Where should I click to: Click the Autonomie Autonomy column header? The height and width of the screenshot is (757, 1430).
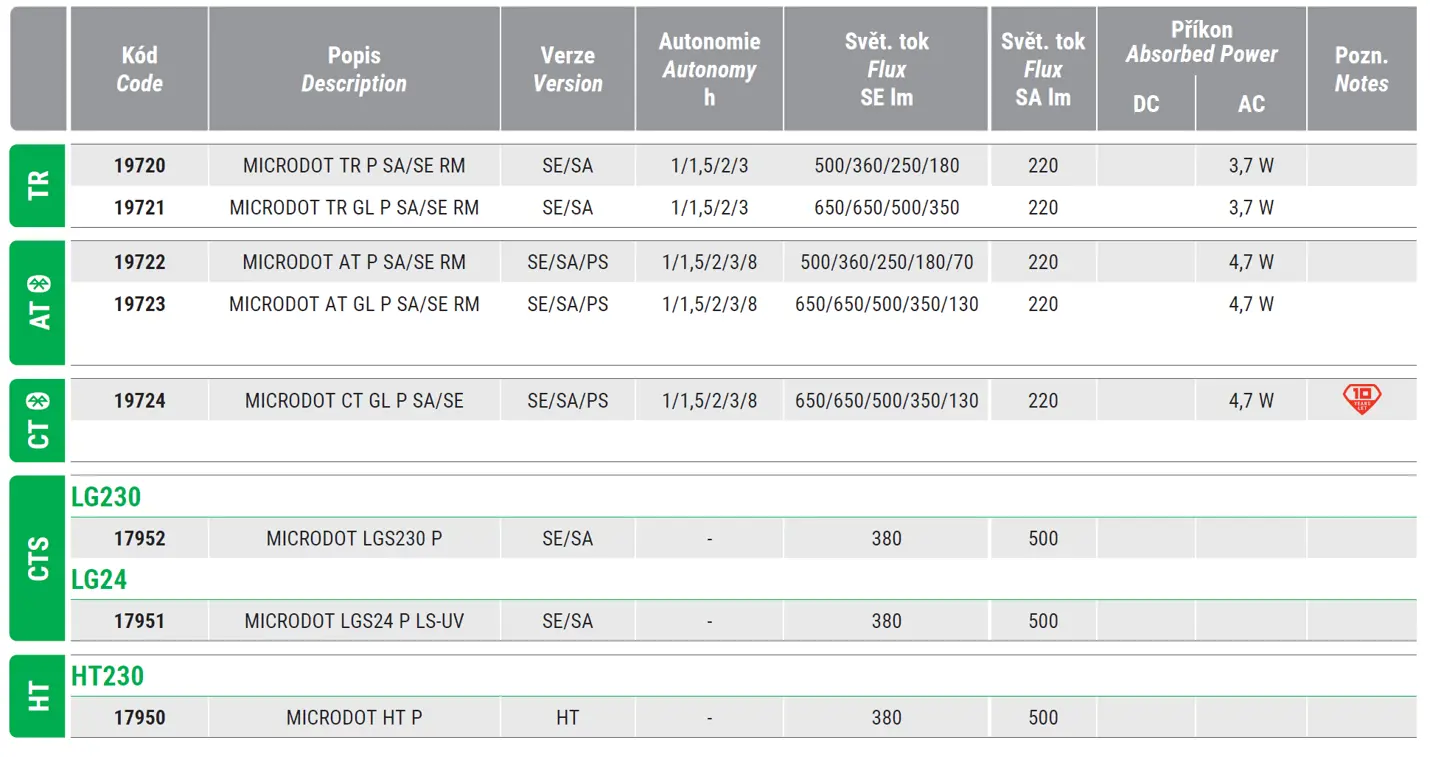(709, 69)
